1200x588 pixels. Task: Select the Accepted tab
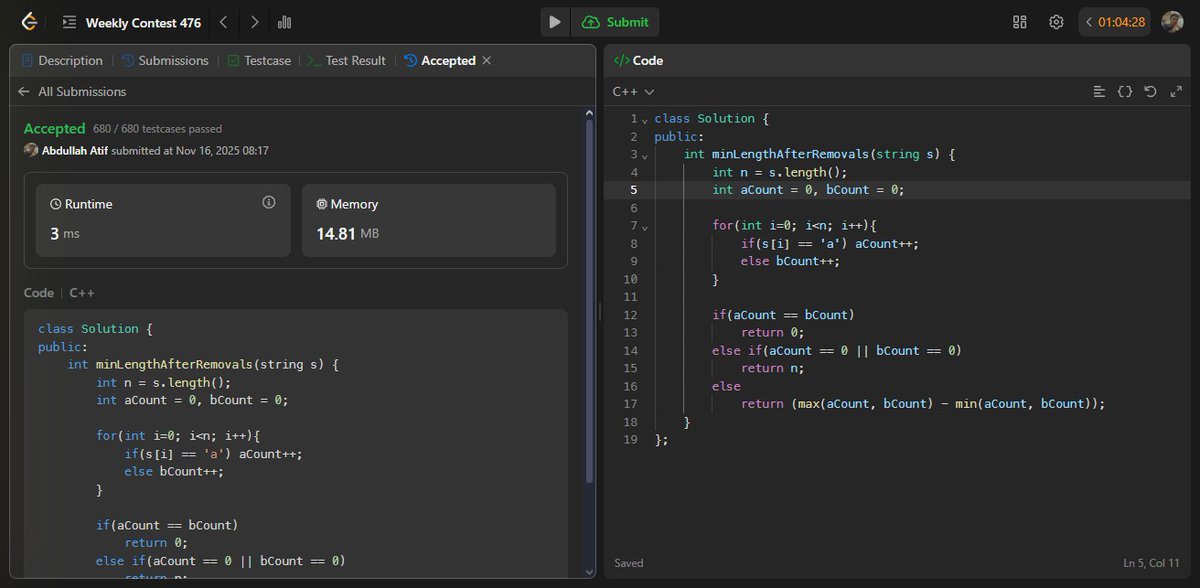click(440, 61)
